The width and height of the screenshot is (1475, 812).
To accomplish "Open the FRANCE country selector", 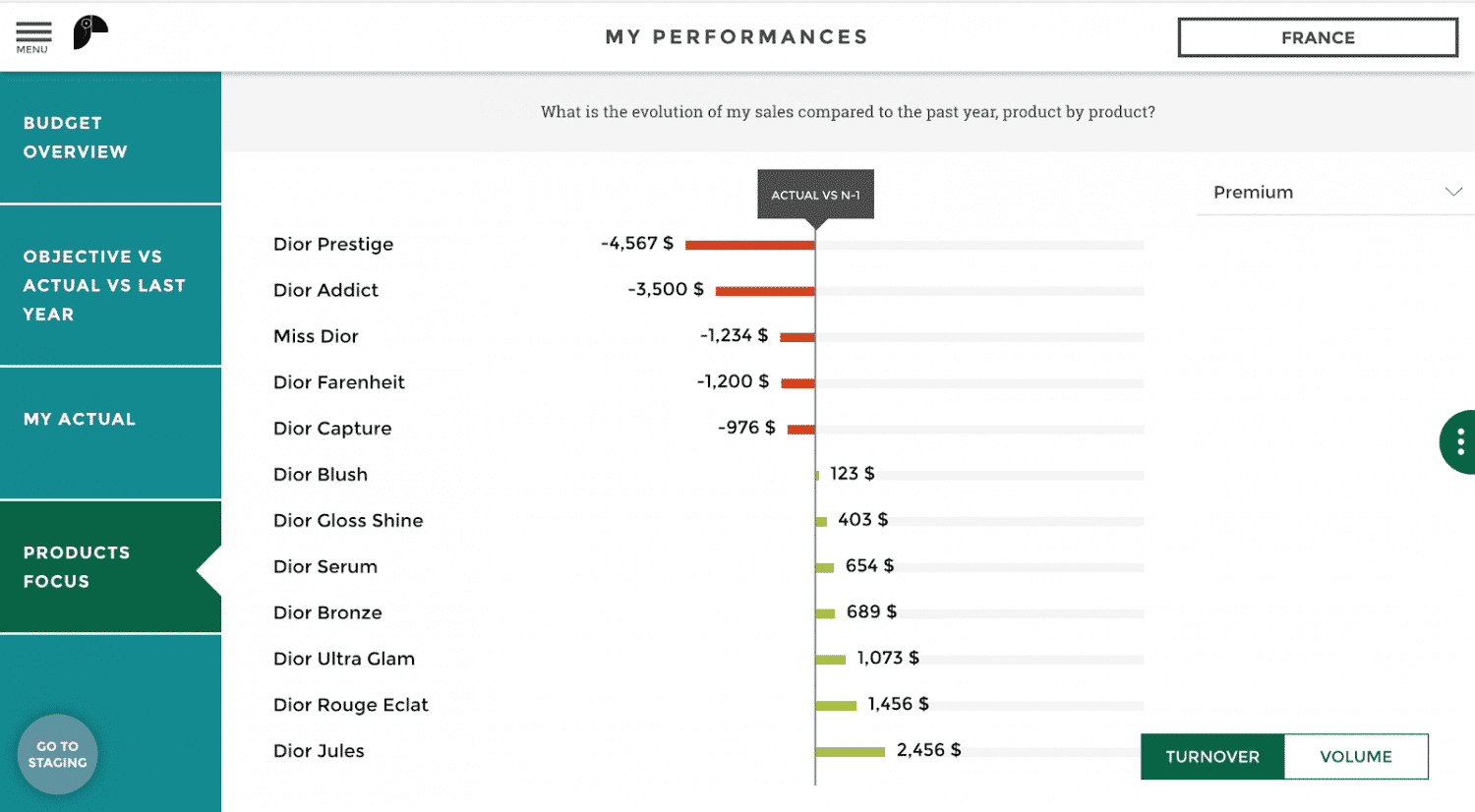I will click(1317, 37).
